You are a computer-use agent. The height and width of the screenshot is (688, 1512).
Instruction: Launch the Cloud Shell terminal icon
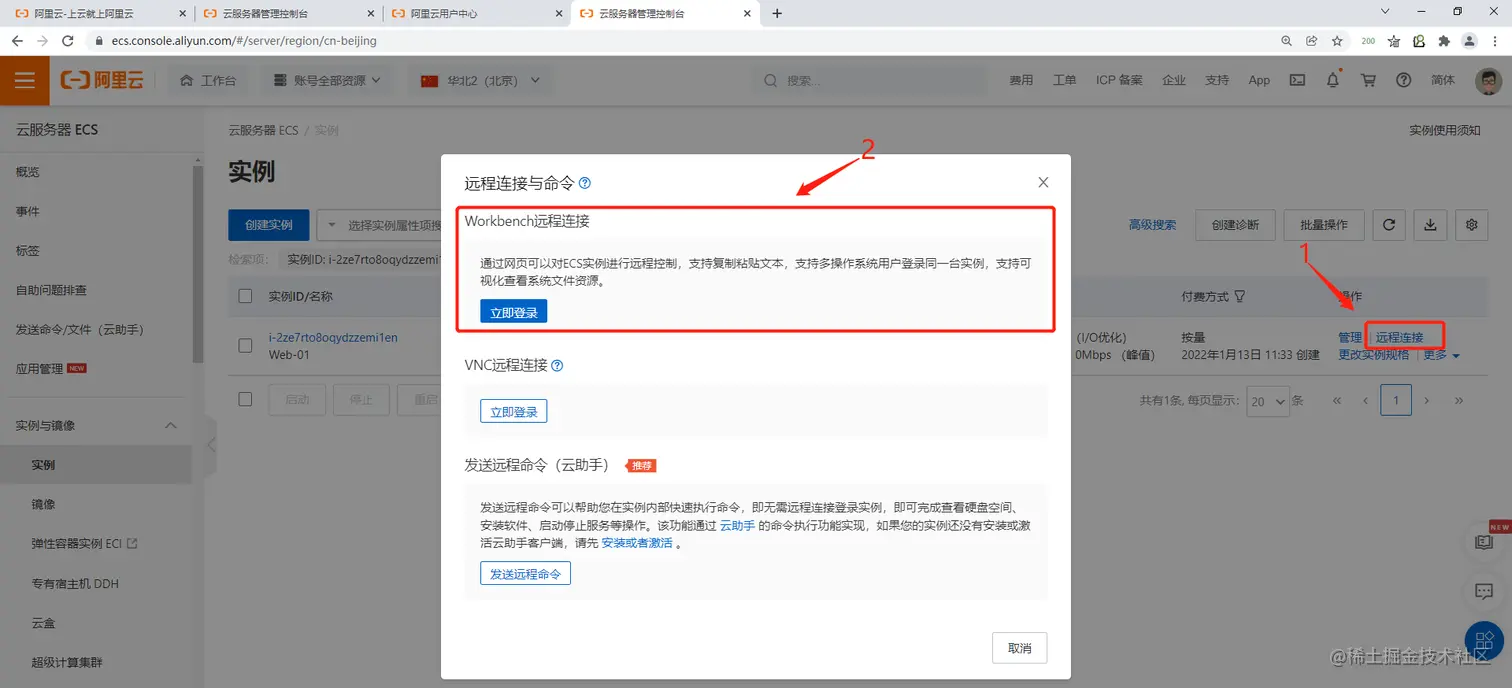click(x=1297, y=80)
